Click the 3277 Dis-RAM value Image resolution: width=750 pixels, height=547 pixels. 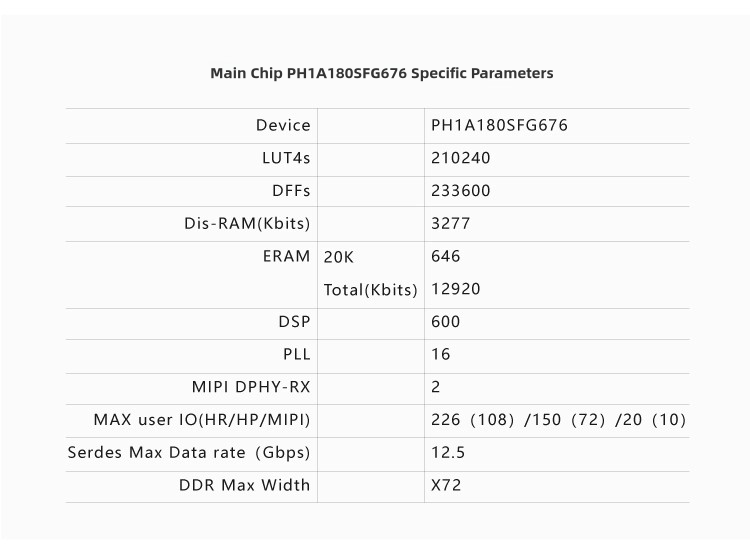[450, 223]
